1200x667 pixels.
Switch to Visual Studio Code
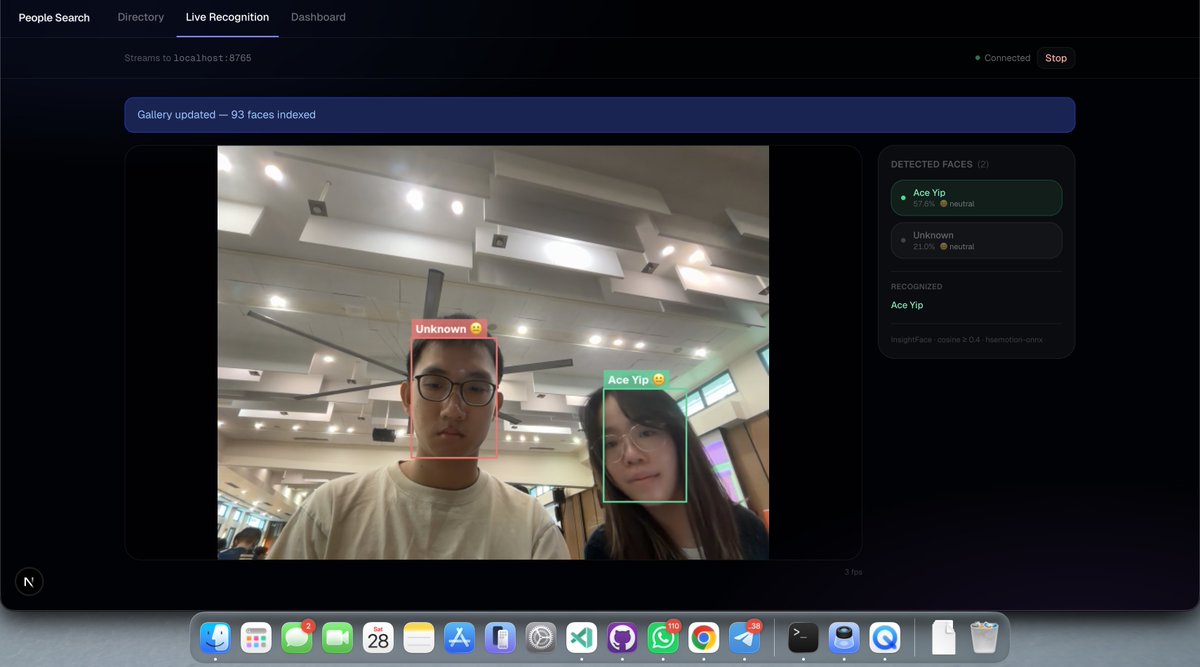[x=581, y=637]
